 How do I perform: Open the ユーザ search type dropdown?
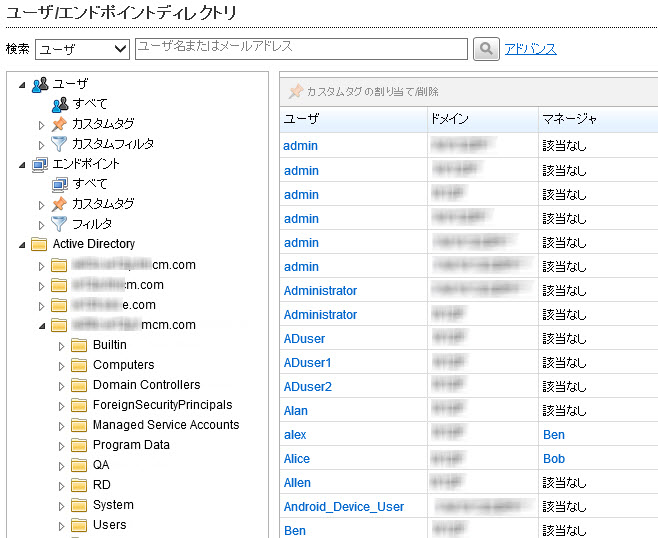(82, 49)
